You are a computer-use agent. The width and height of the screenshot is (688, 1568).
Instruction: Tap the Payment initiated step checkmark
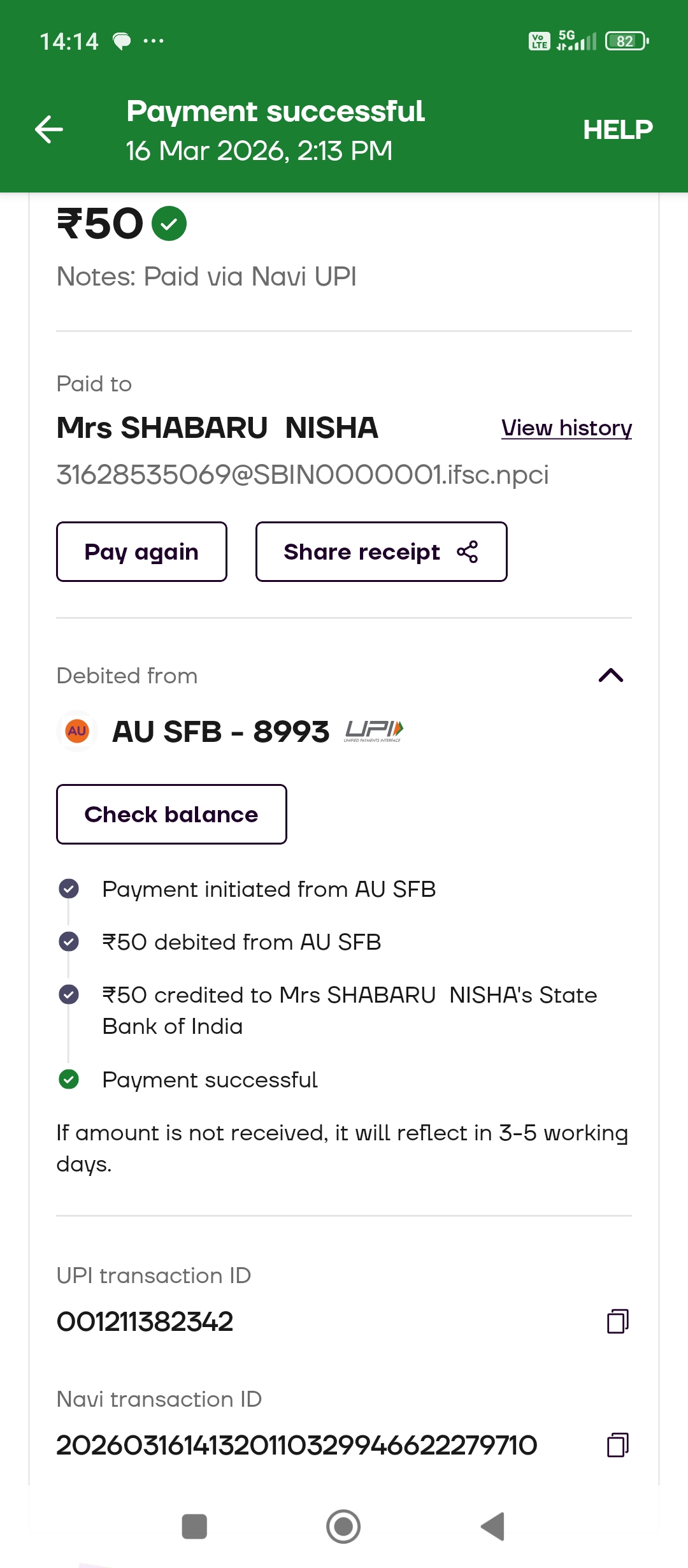pos(69,889)
